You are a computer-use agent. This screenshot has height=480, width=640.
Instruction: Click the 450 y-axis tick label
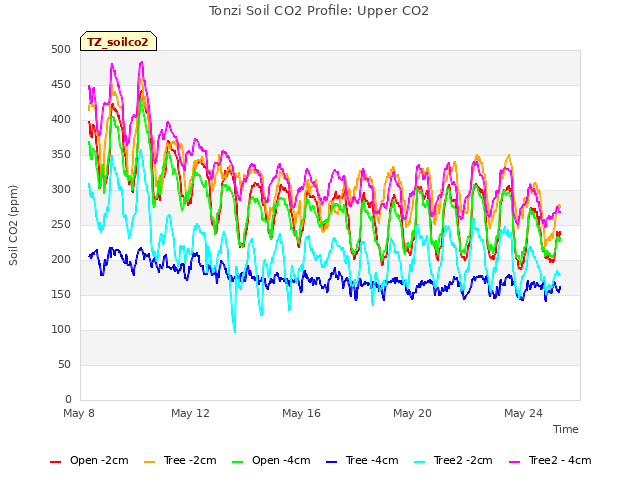click(61, 84)
